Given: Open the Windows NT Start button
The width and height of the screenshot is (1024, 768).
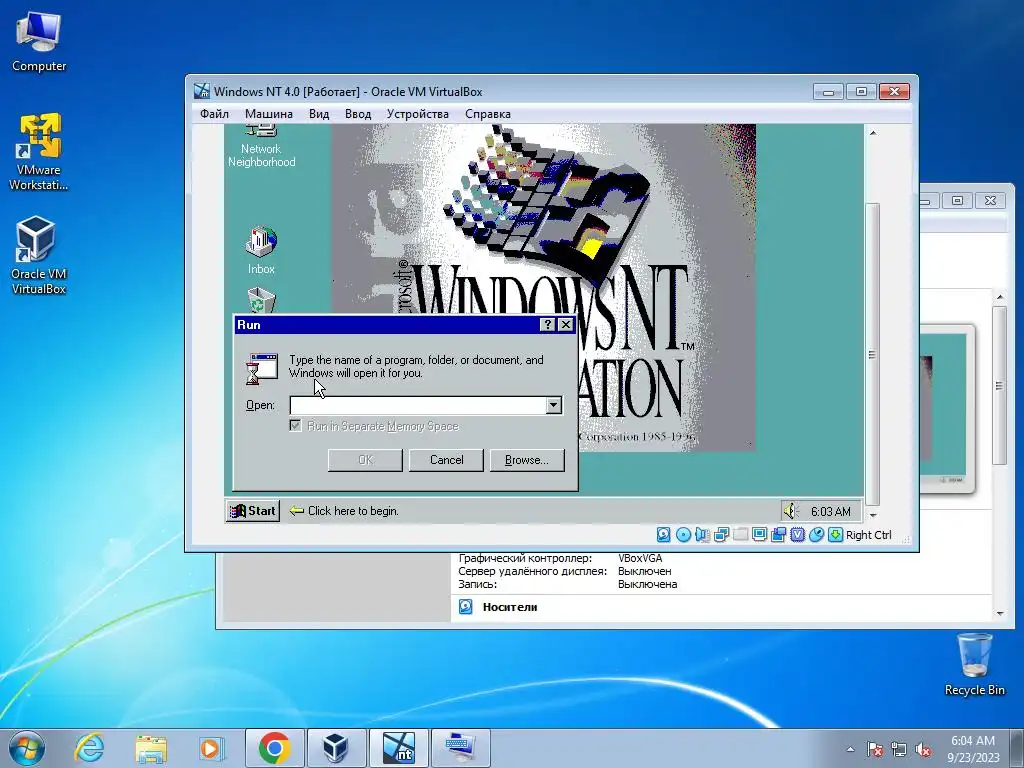Looking at the screenshot, I should coord(253,511).
